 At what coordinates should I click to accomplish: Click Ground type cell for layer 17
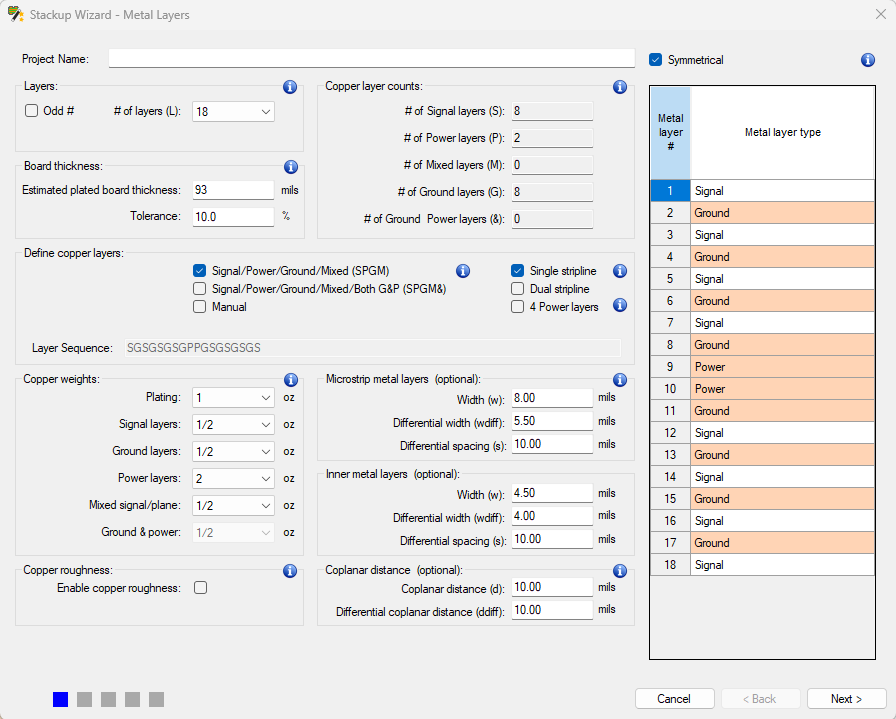[782, 543]
